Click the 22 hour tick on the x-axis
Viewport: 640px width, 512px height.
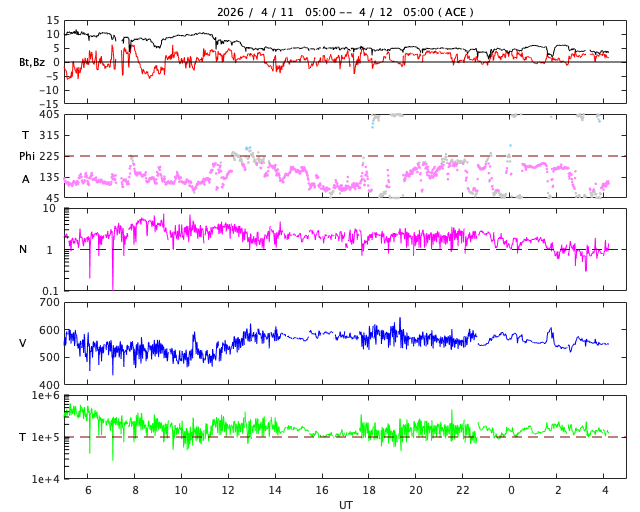463,491
